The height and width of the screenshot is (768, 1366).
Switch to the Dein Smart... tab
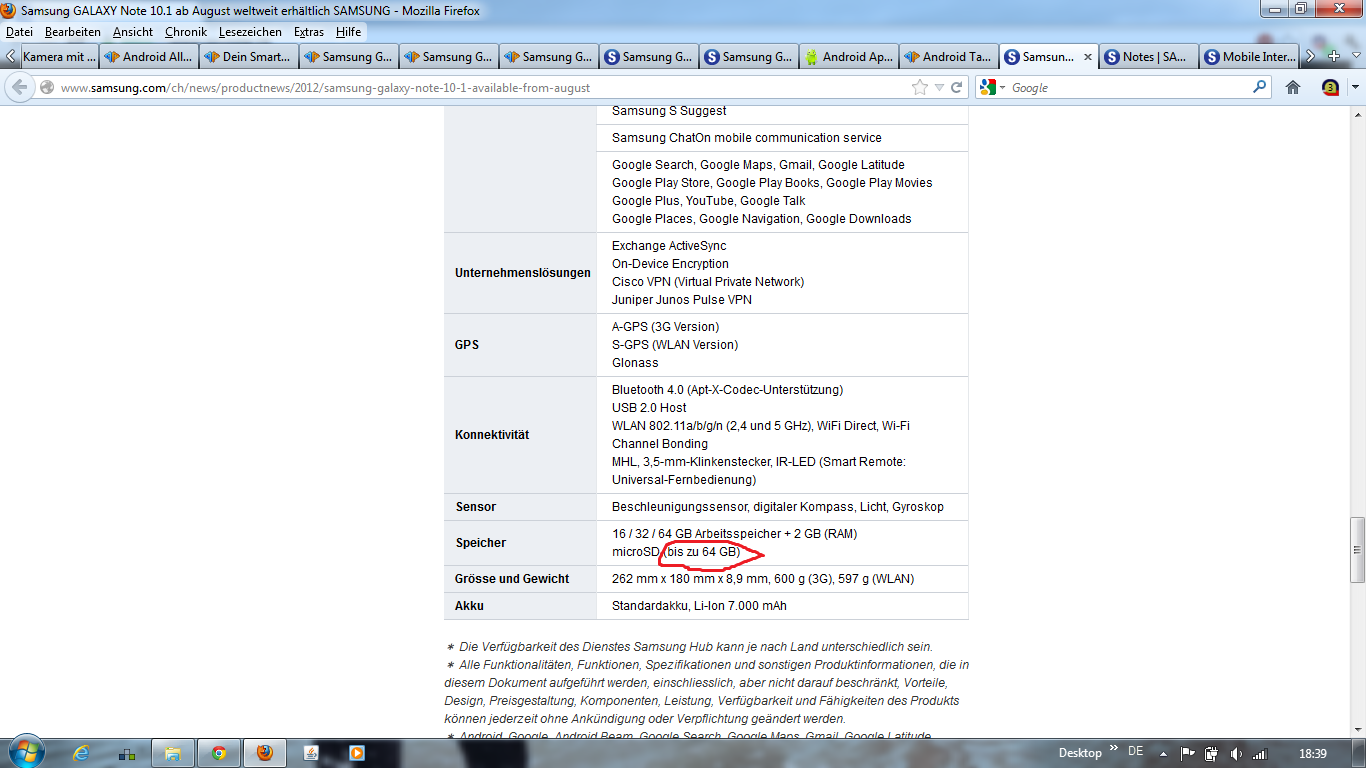tap(249, 57)
